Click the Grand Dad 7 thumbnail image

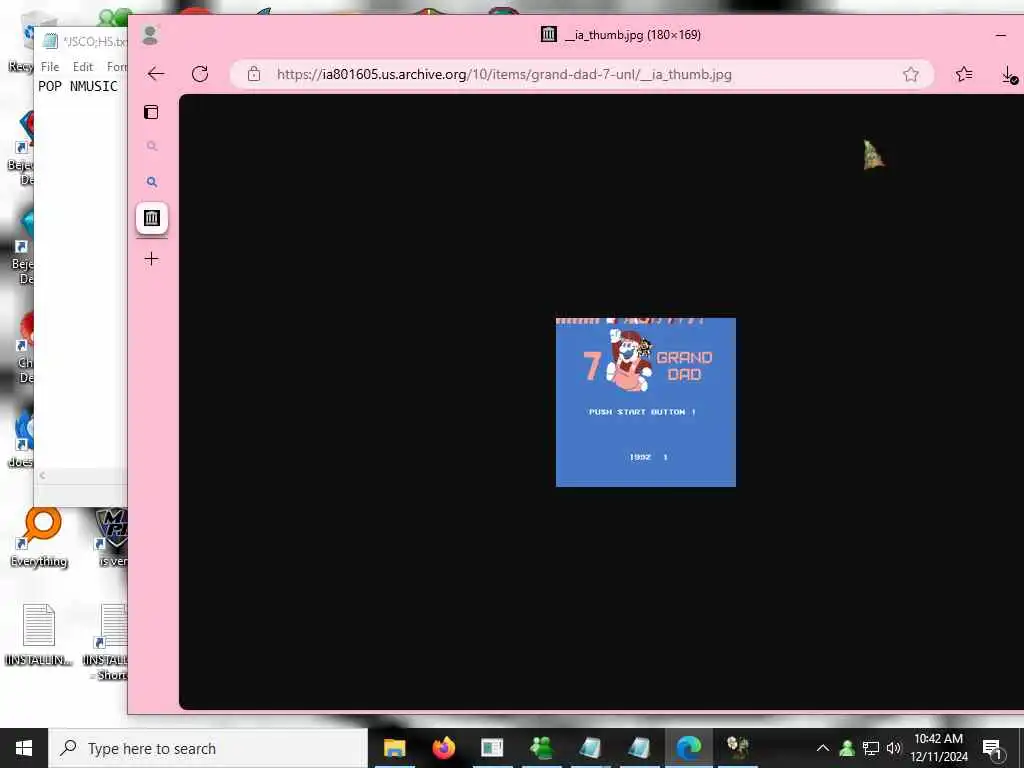(646, 402)
